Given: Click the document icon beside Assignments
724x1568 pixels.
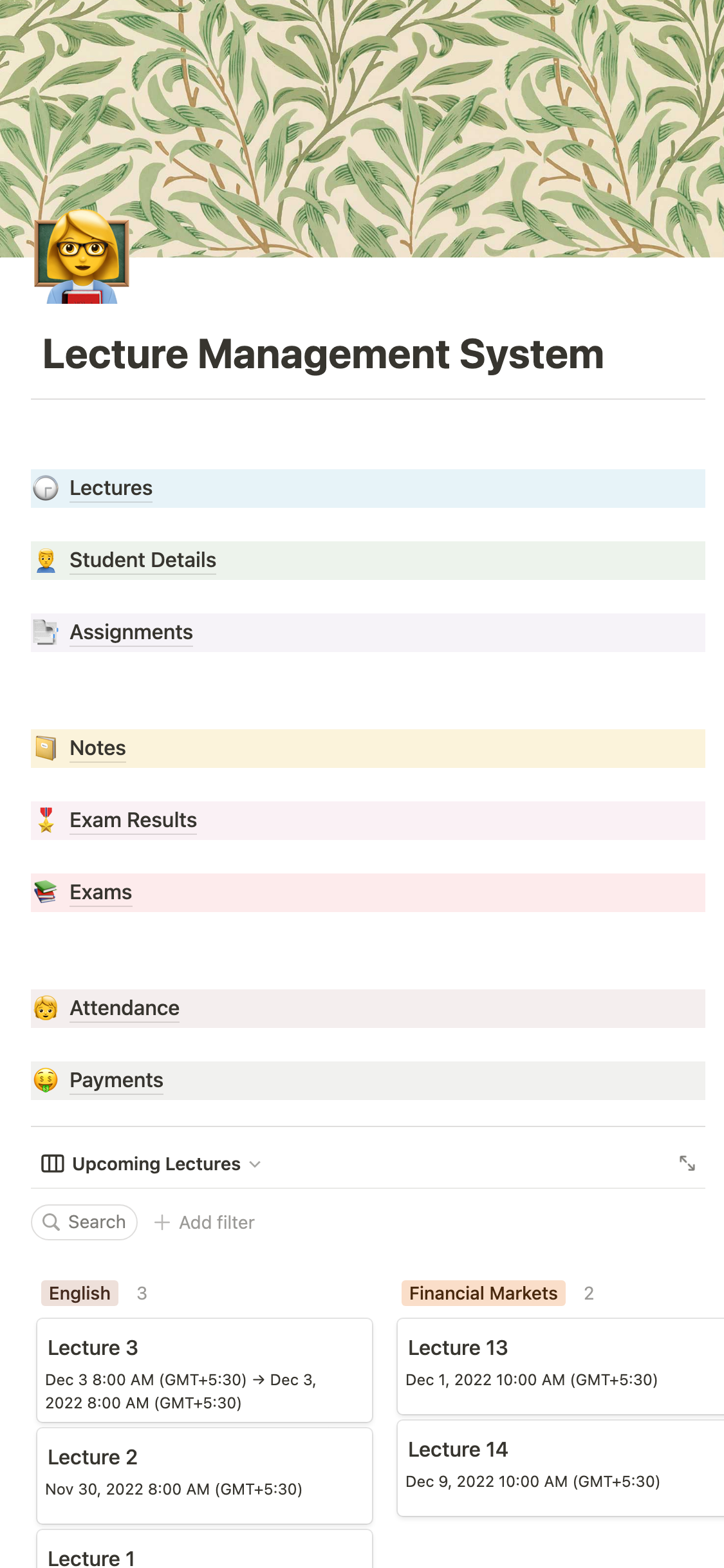Looking at the screenshot, I should coord(46,633).
